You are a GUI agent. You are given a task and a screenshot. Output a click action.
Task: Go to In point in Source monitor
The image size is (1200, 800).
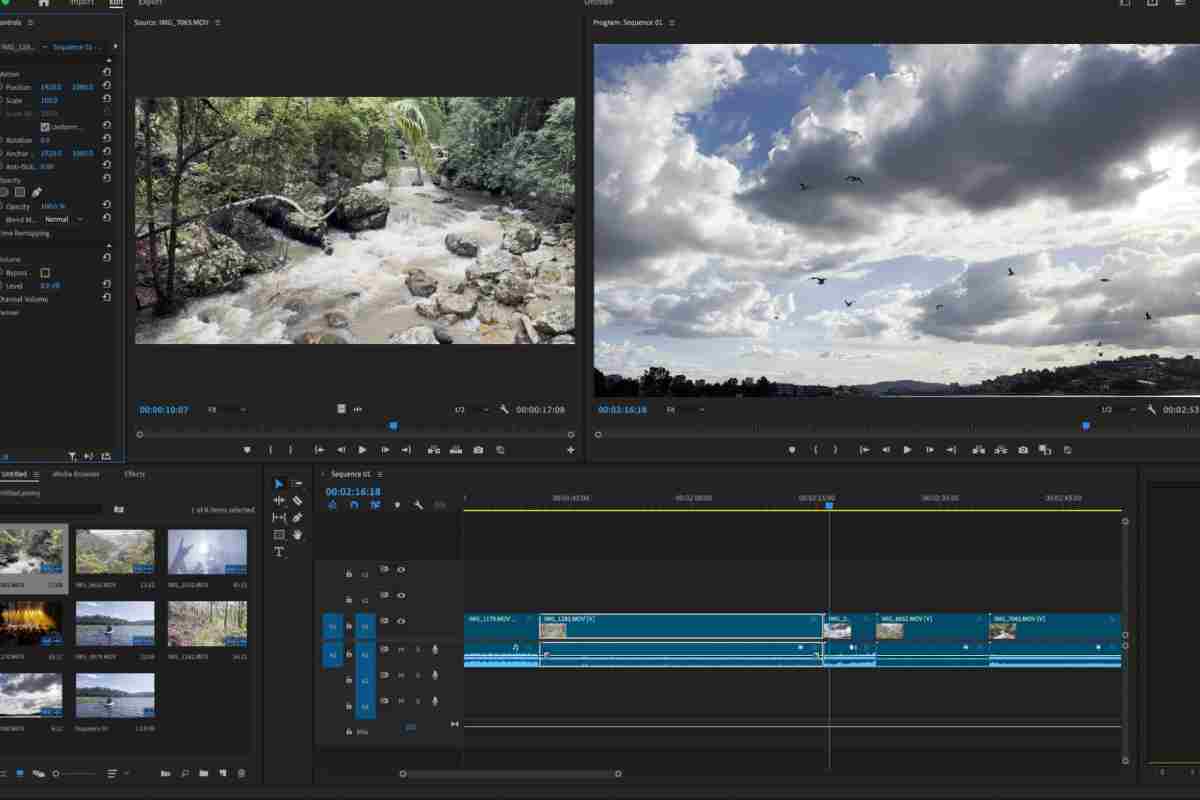pyautogui.click(x=320, y=450)
